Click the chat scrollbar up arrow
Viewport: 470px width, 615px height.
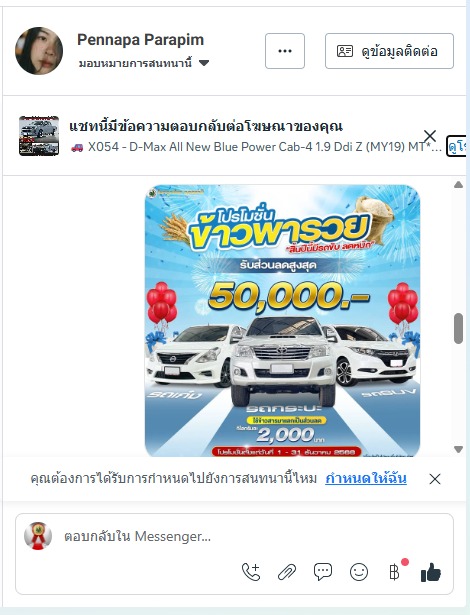pos(458,185)
